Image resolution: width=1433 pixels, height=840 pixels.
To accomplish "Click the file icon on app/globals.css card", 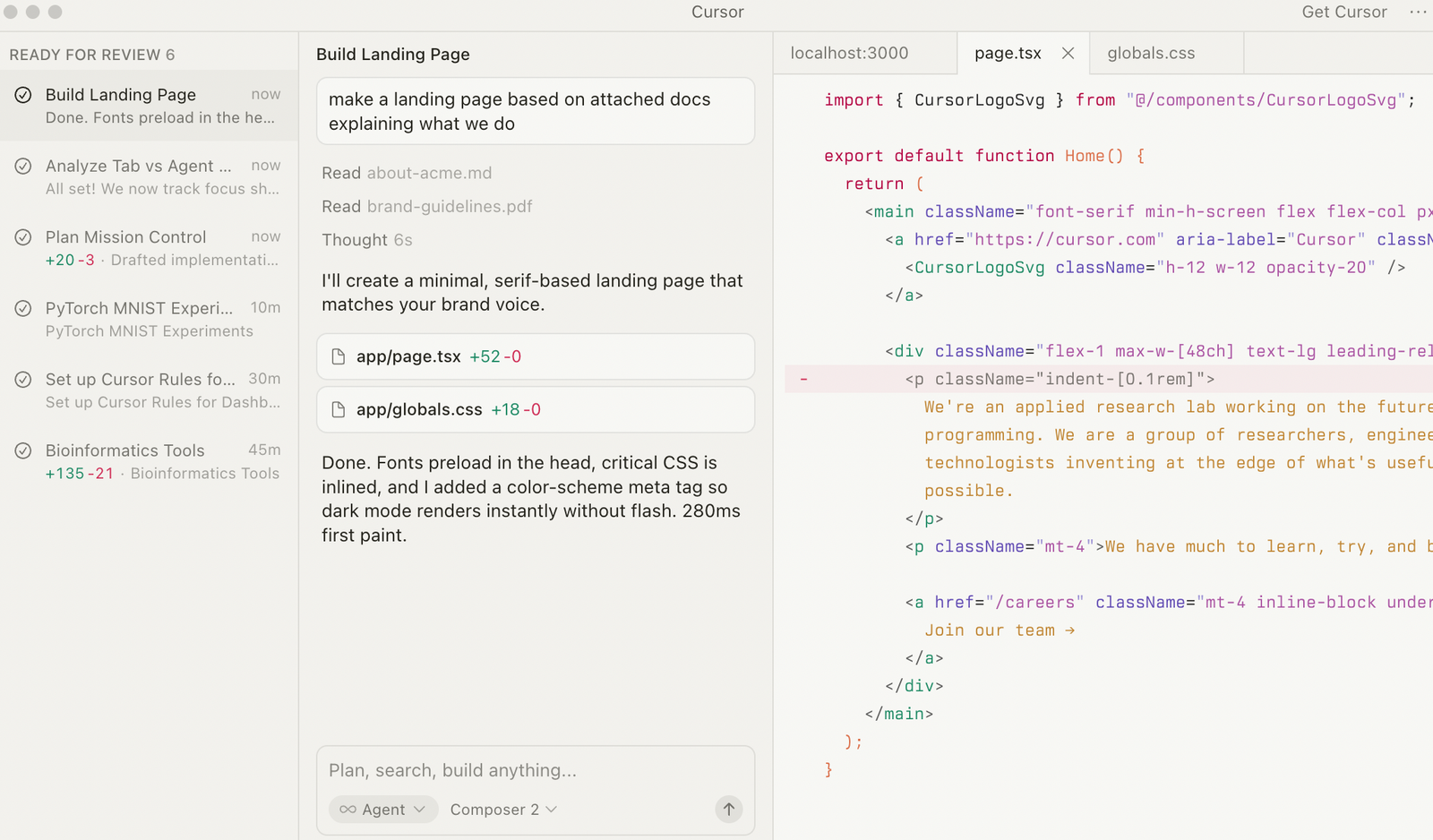I will point(339,409).
